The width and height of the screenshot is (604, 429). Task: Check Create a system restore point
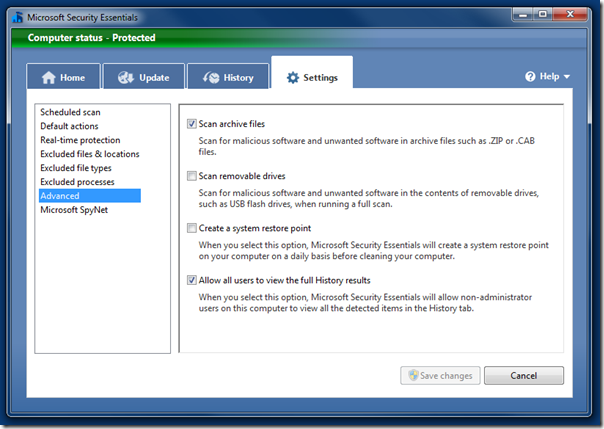191,228
